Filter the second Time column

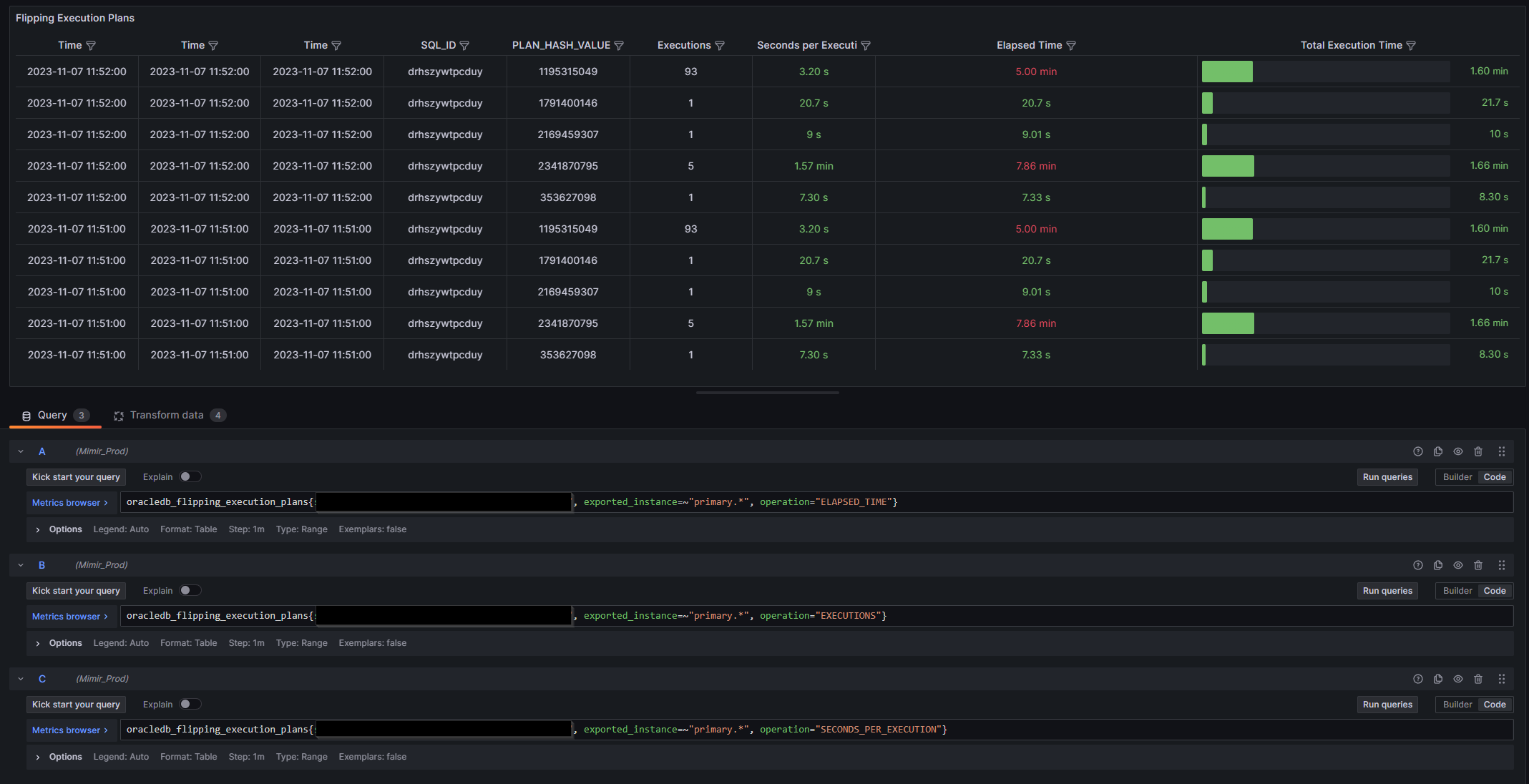(213, 46)
